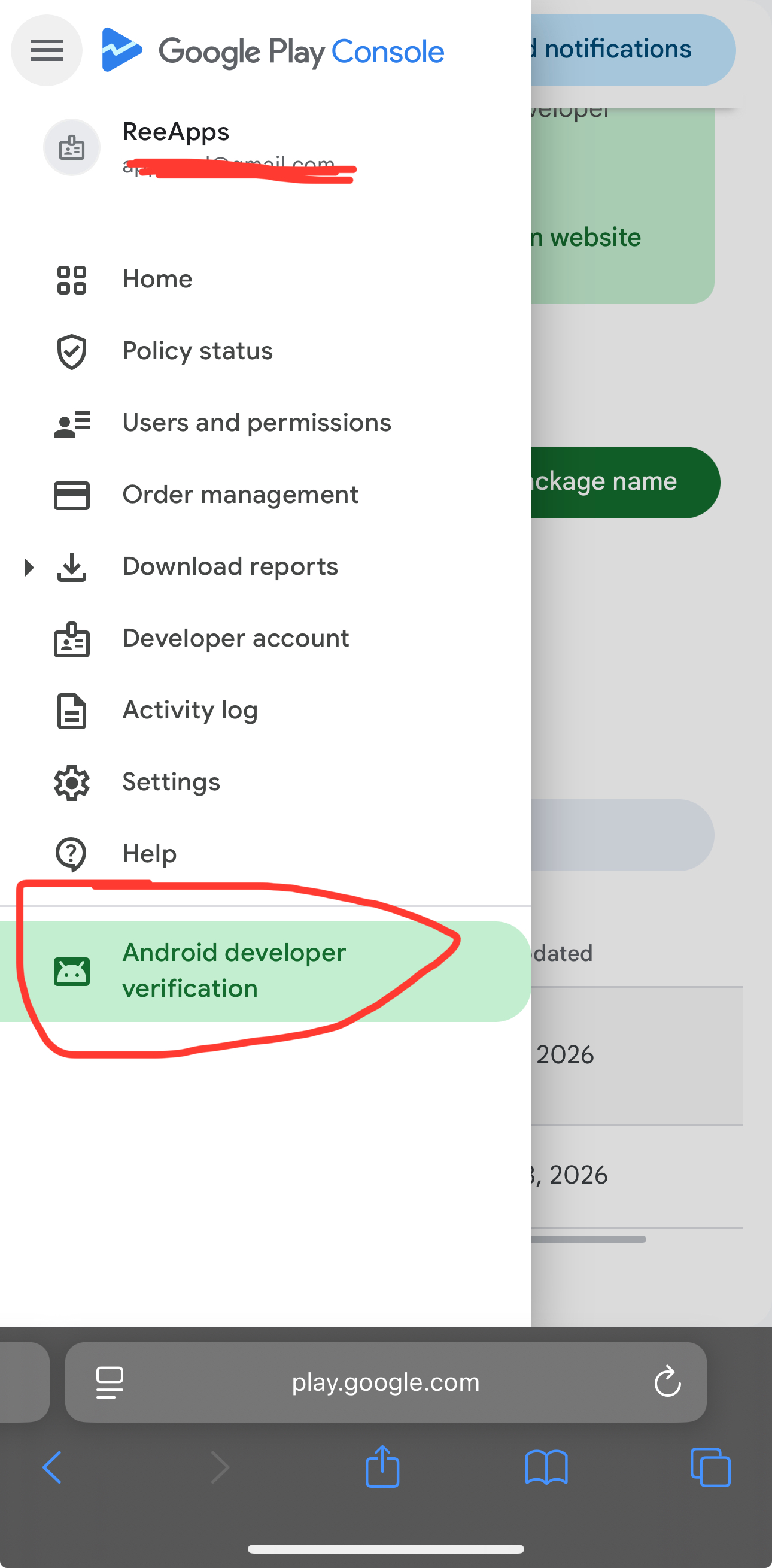Open Order management
Viewport: 772px width, 1568px height.
[266, 495]
